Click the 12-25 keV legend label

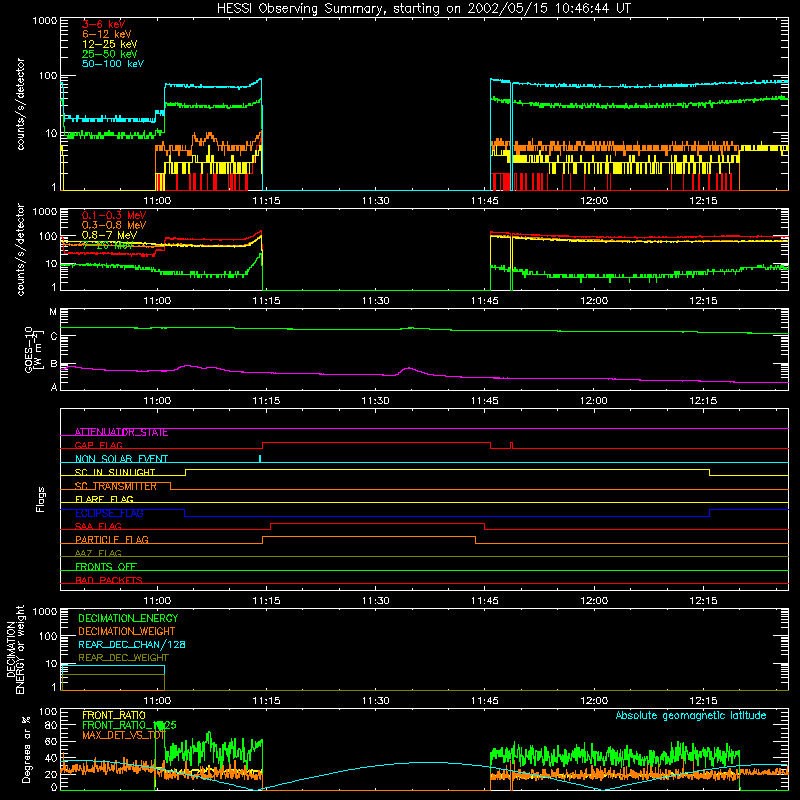tap(110, 44)
